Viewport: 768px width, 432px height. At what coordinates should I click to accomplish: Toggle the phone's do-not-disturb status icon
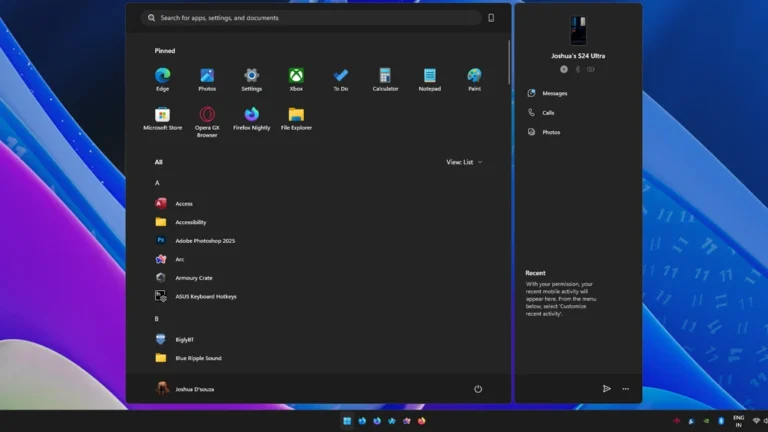click(564, 69)
